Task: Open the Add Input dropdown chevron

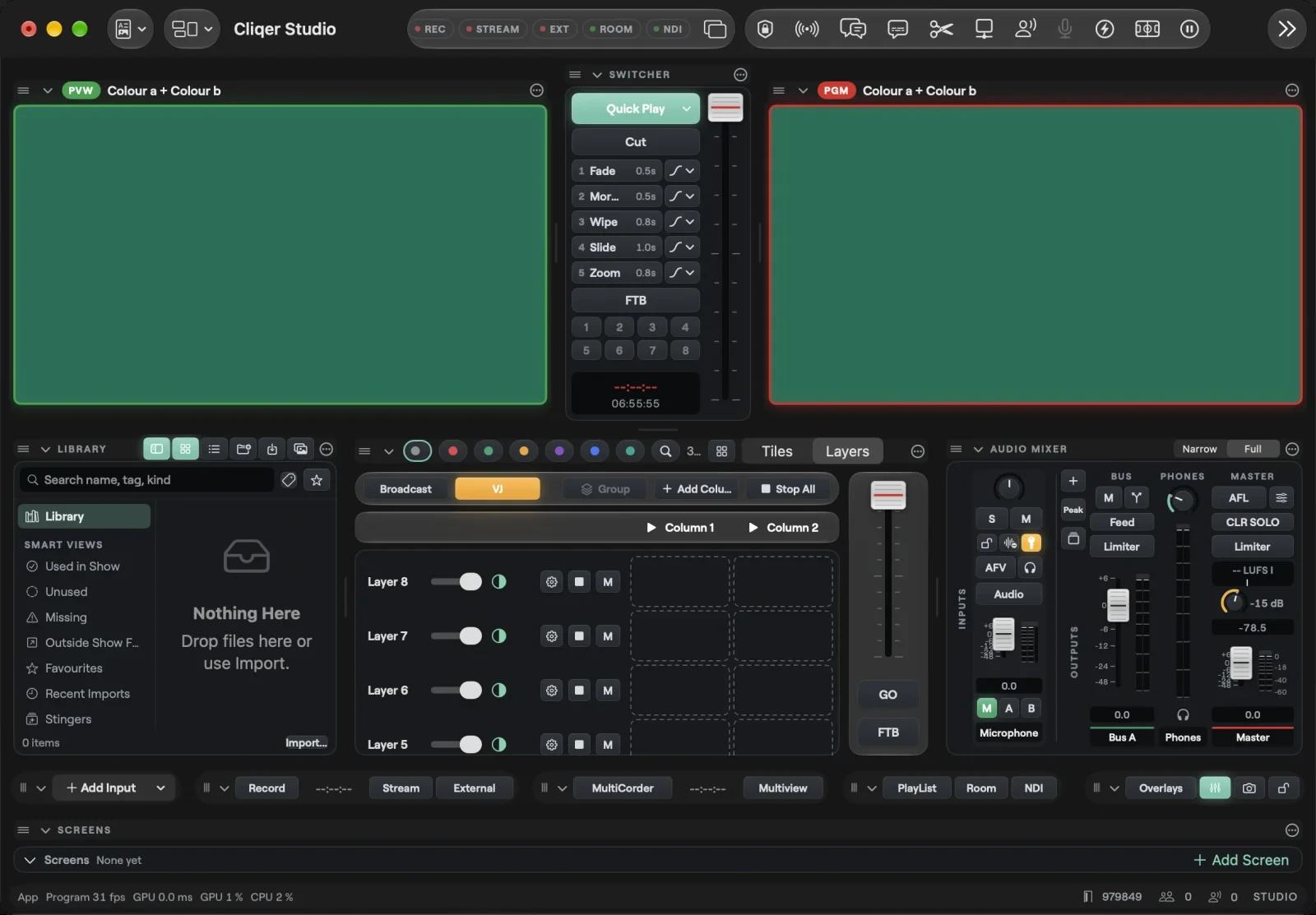Action: click(160, 788)
